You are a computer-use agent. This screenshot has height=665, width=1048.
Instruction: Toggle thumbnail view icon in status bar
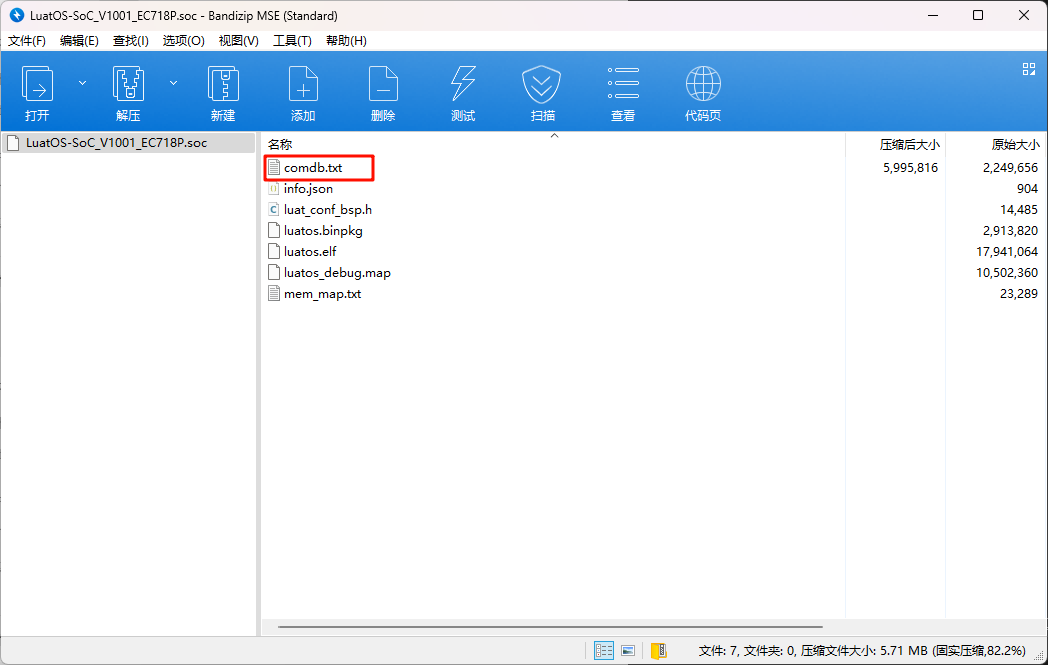tap(628, 650)
